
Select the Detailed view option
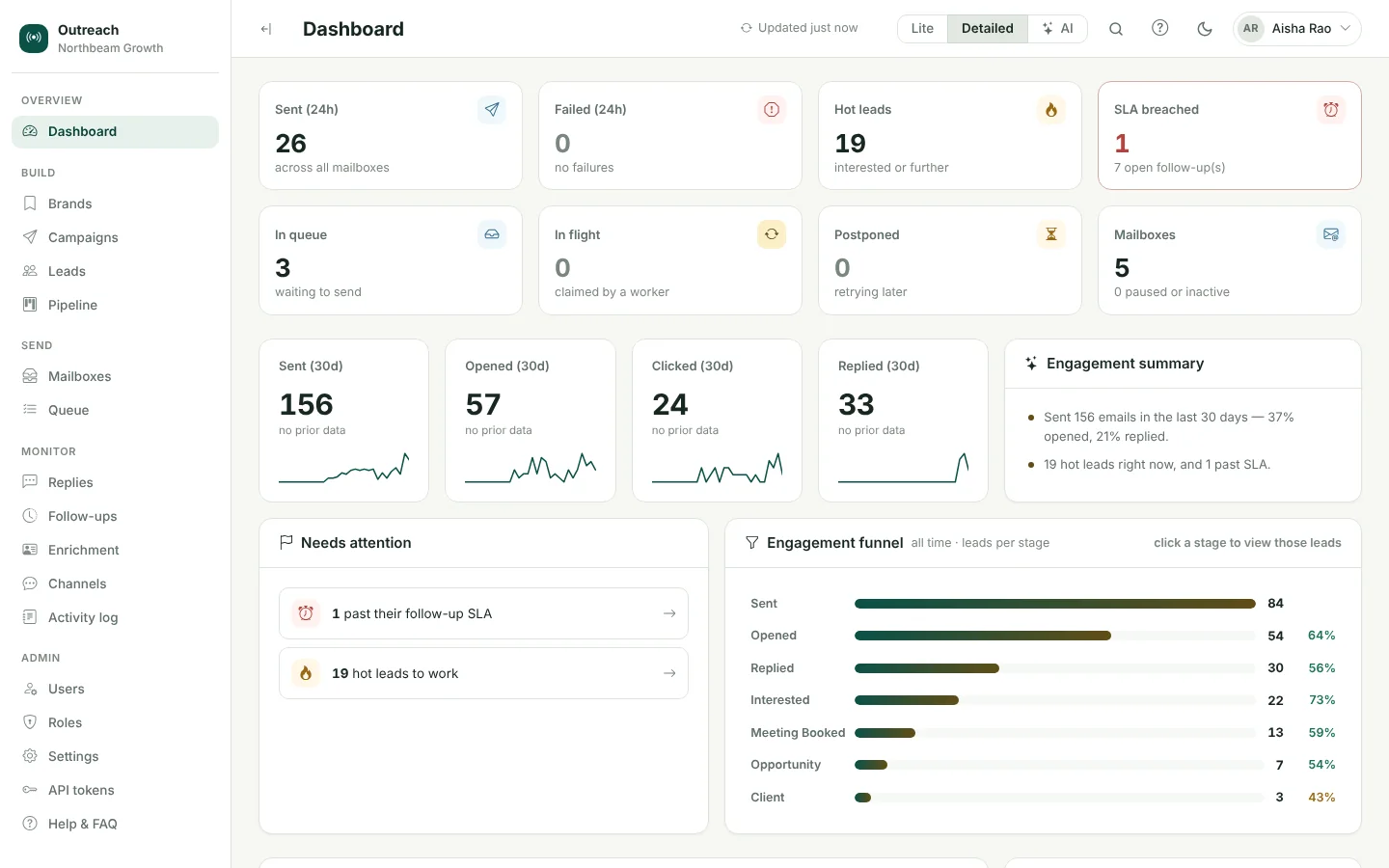coord(988,29)
